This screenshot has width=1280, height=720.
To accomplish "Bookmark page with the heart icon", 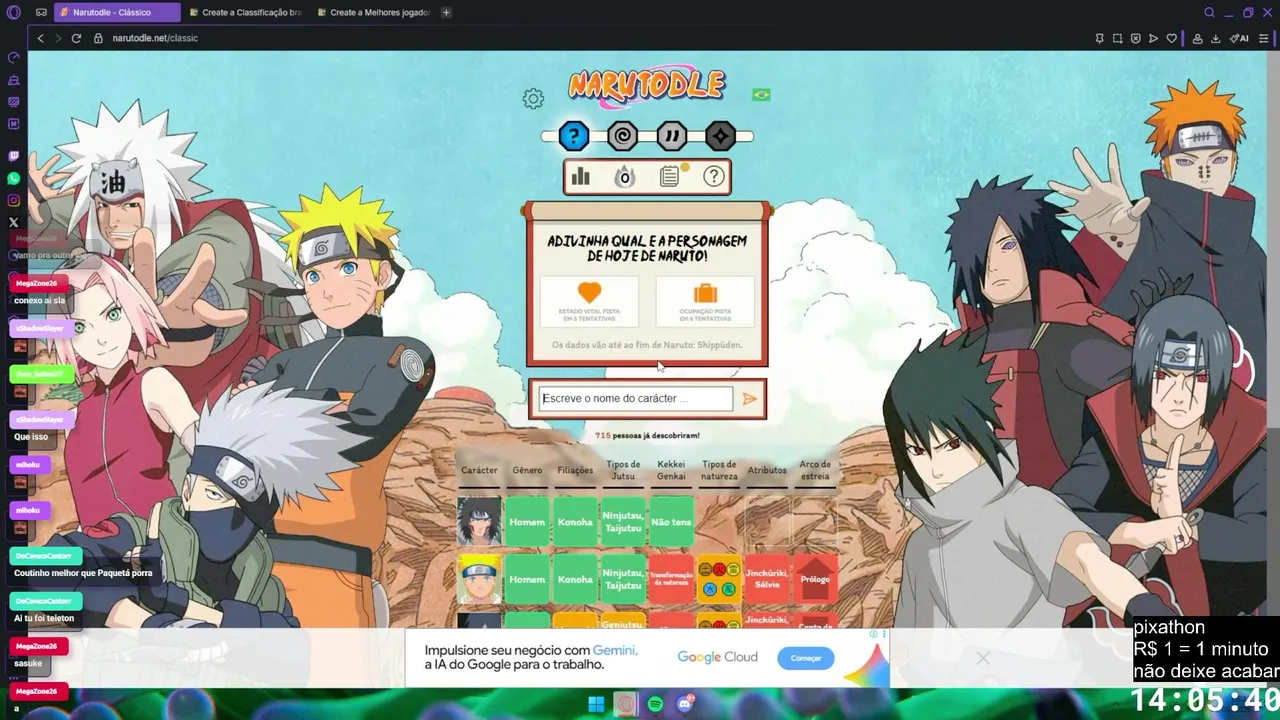I will tap(1172, 38).
